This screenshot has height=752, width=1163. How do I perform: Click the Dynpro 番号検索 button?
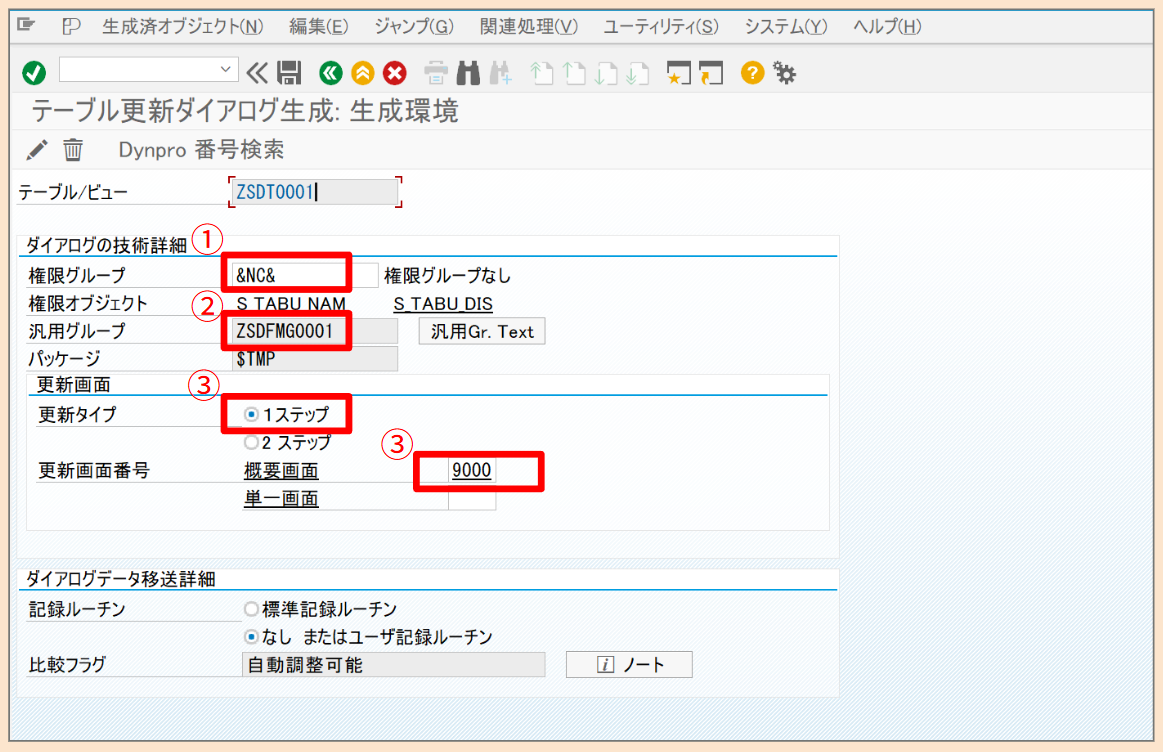click(x=201, y=150)
